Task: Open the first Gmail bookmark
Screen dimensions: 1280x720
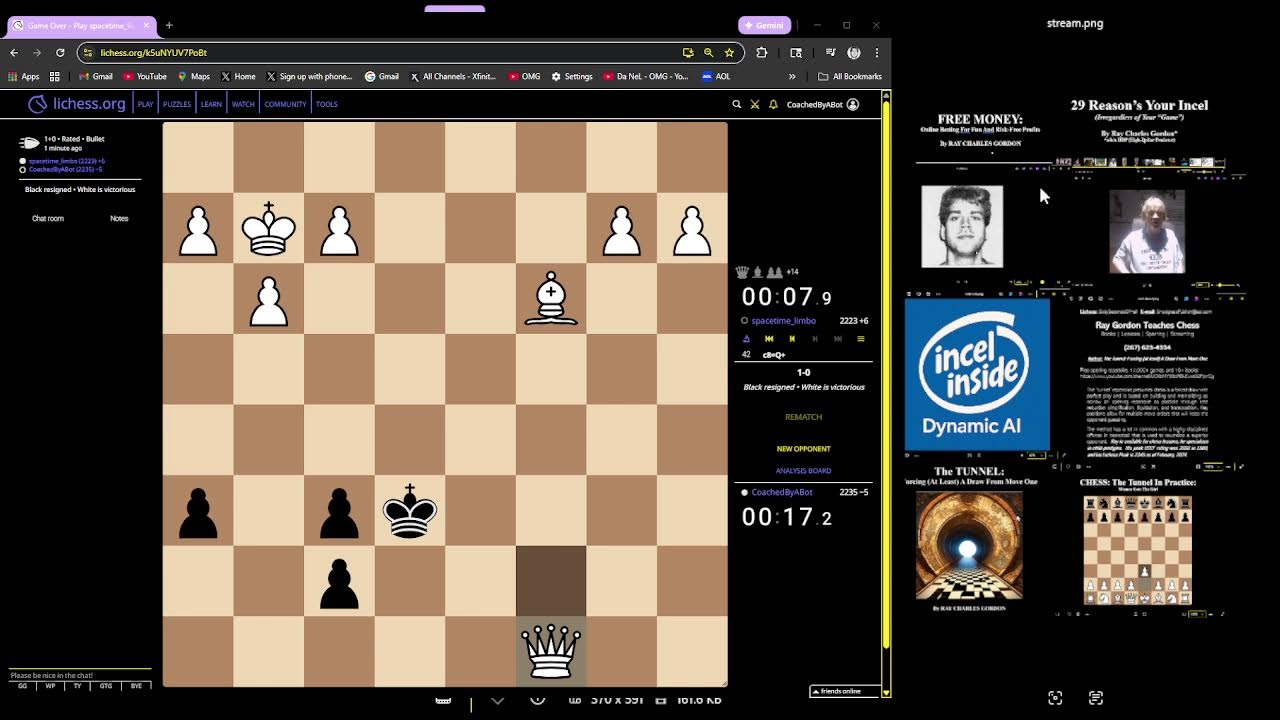Action: tap(96, 76)
